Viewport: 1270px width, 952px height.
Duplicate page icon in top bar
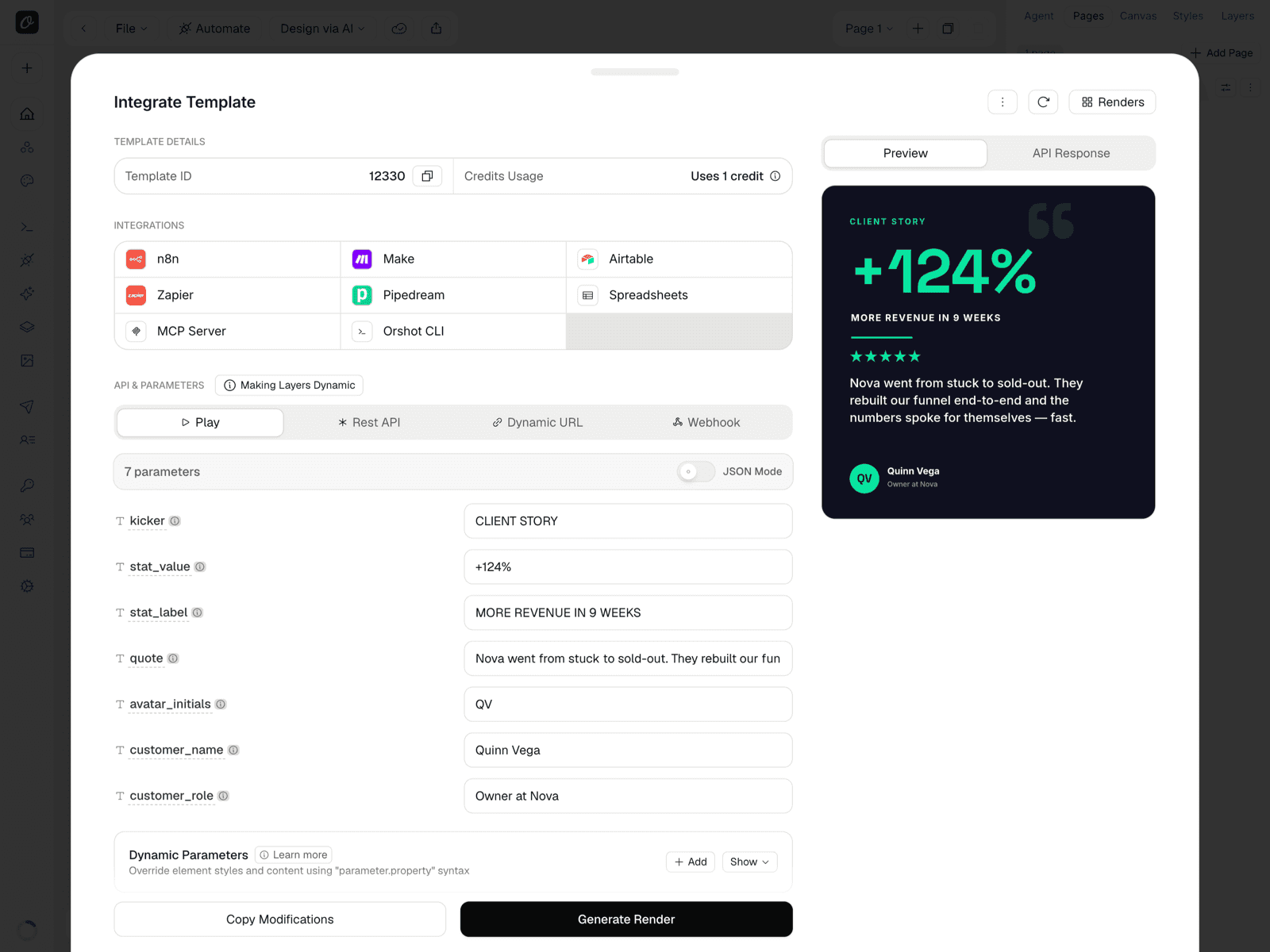pos(948,29)
